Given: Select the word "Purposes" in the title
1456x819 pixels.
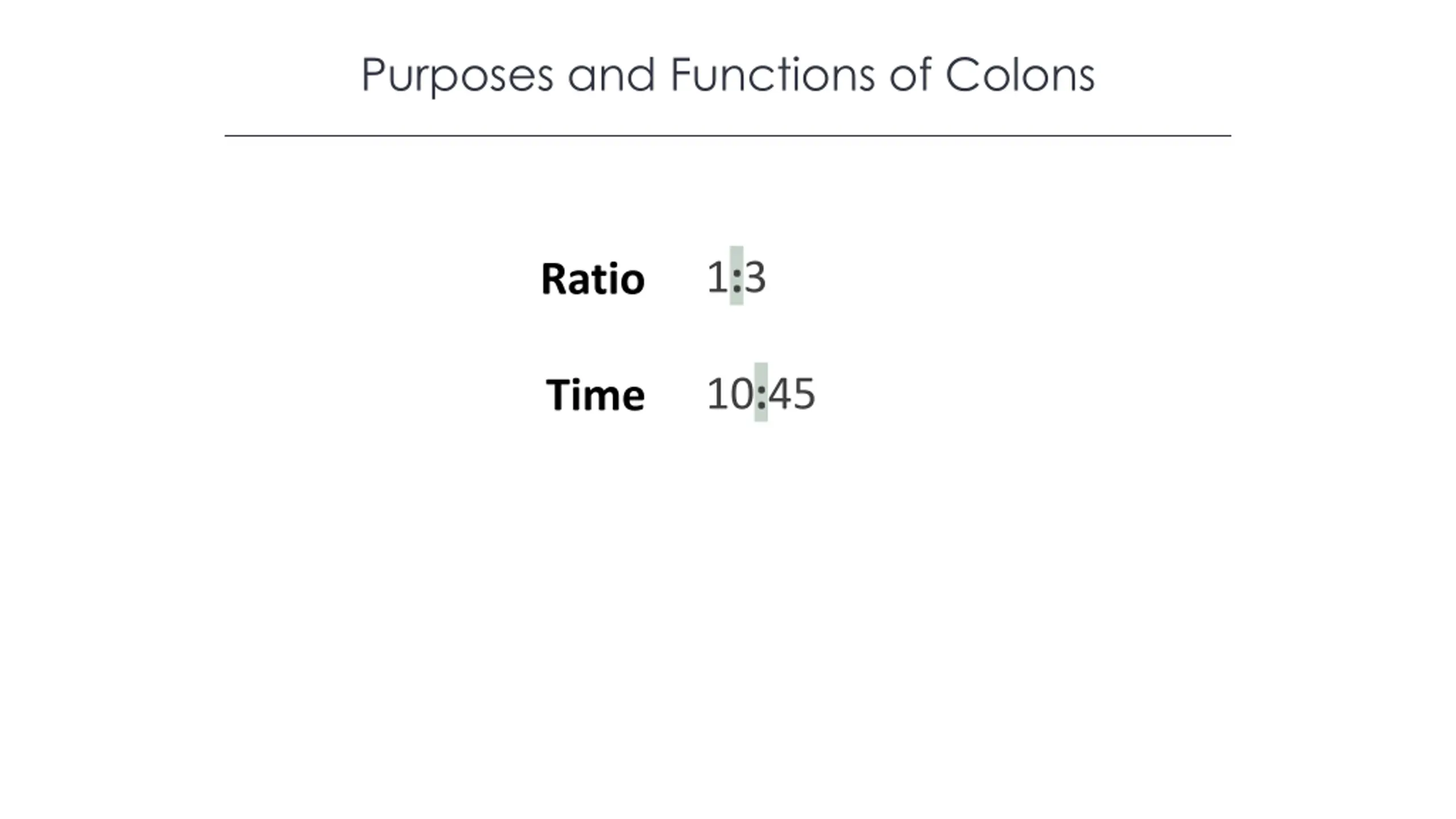Looking at the screenshot, I should 457,77.
